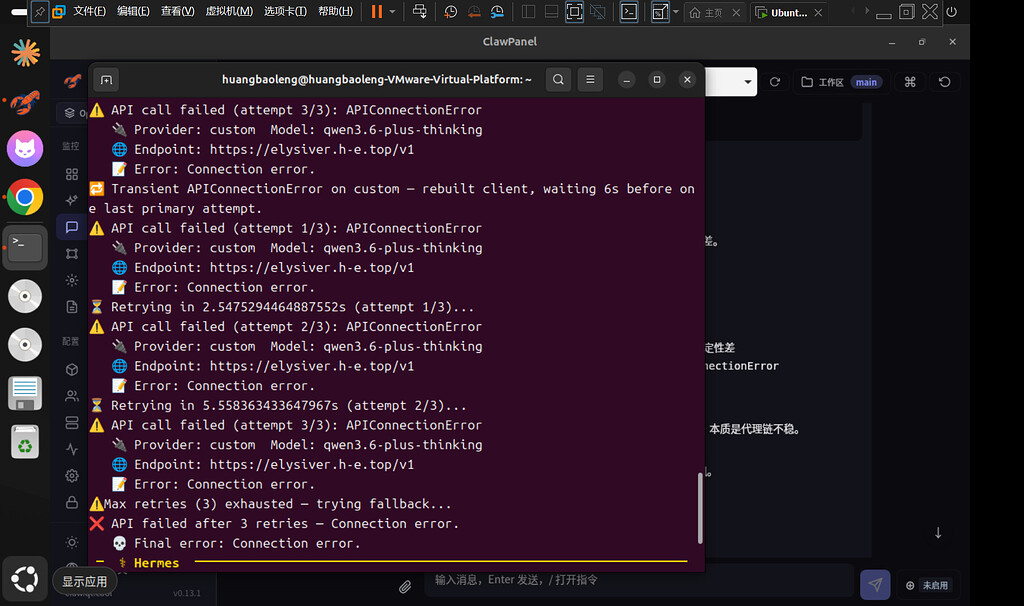Open the 虚拟机(M) menu
The height and width of the screenshot is (606, 1024).
(229, 12)
